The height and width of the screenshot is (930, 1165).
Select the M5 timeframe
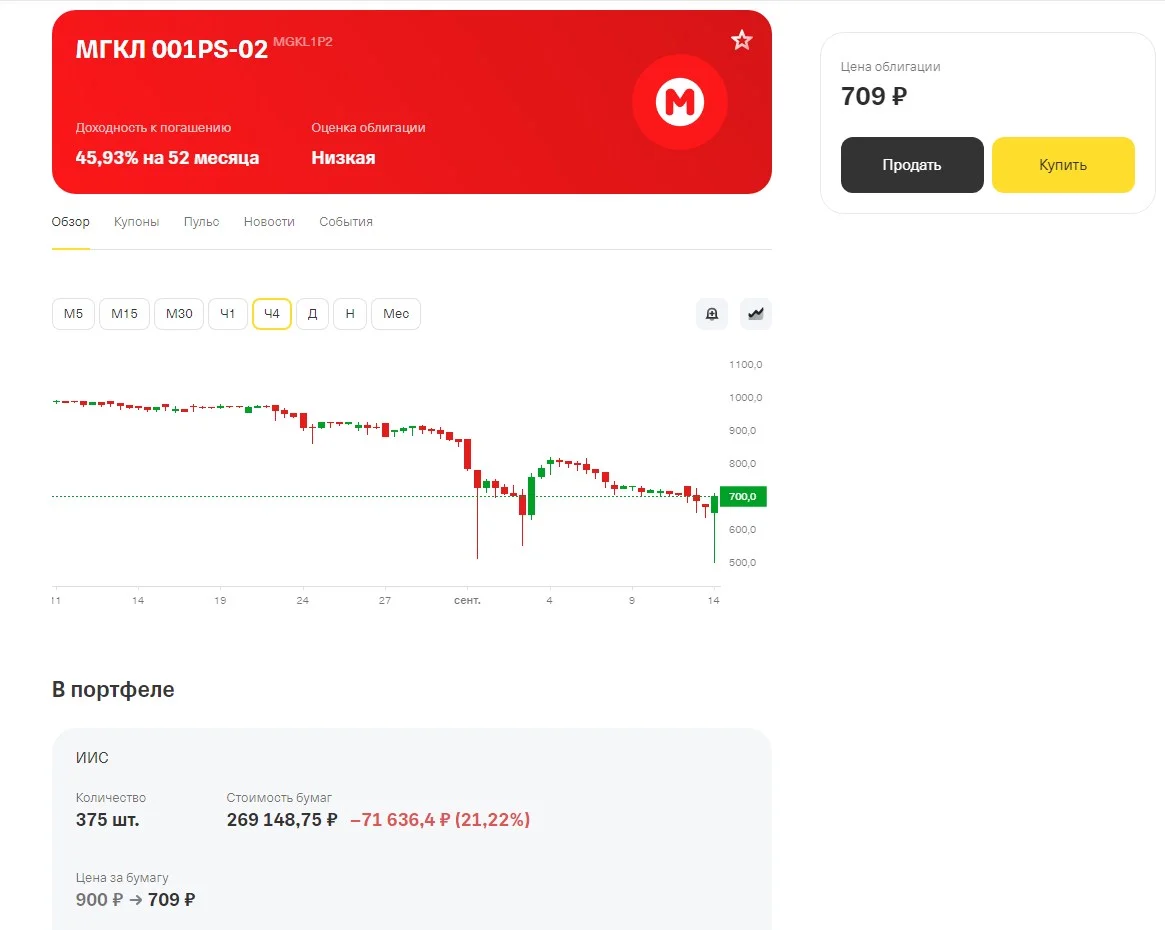pyautogui.click(x=74, y=313)
